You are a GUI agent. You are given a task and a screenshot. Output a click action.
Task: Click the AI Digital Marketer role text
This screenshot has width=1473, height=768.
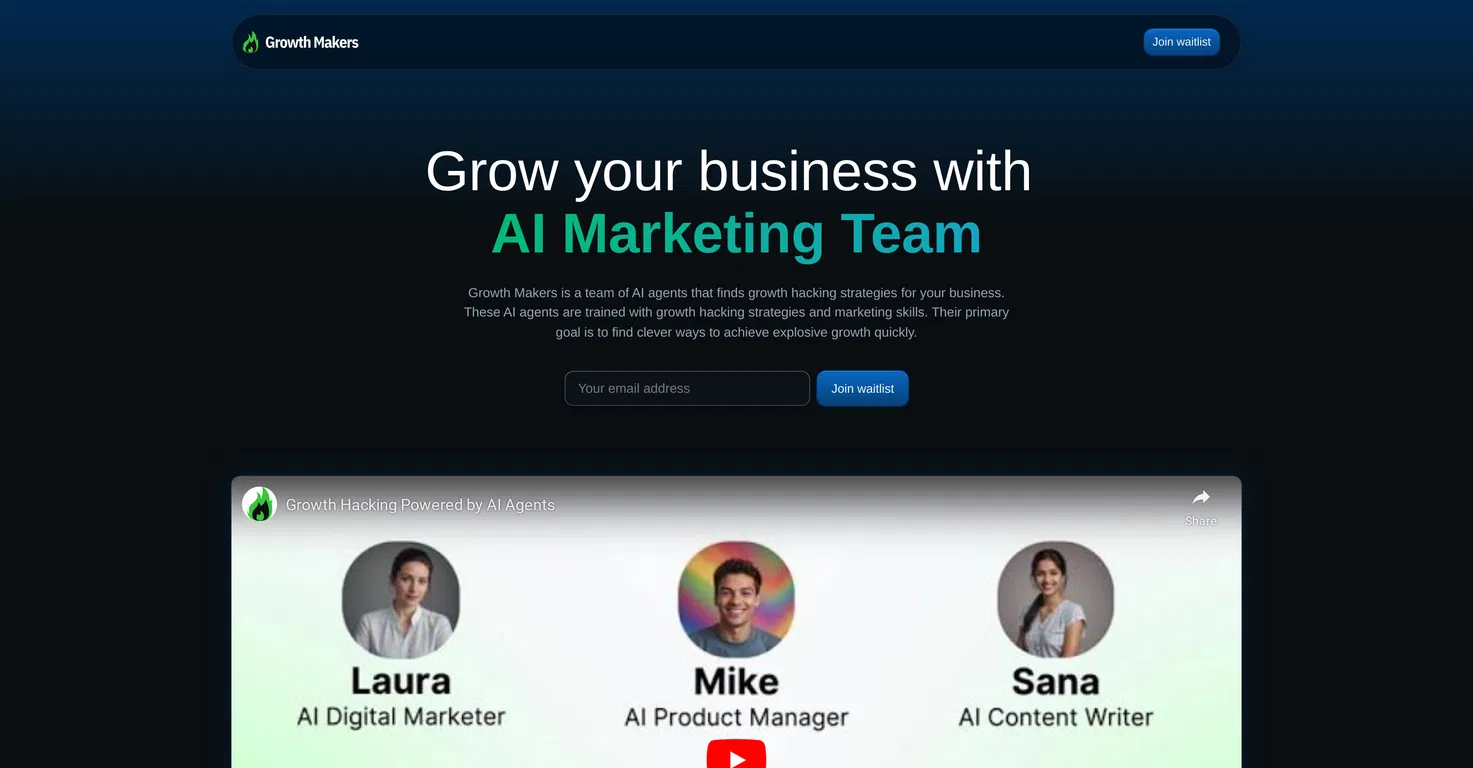click(401, 717)
